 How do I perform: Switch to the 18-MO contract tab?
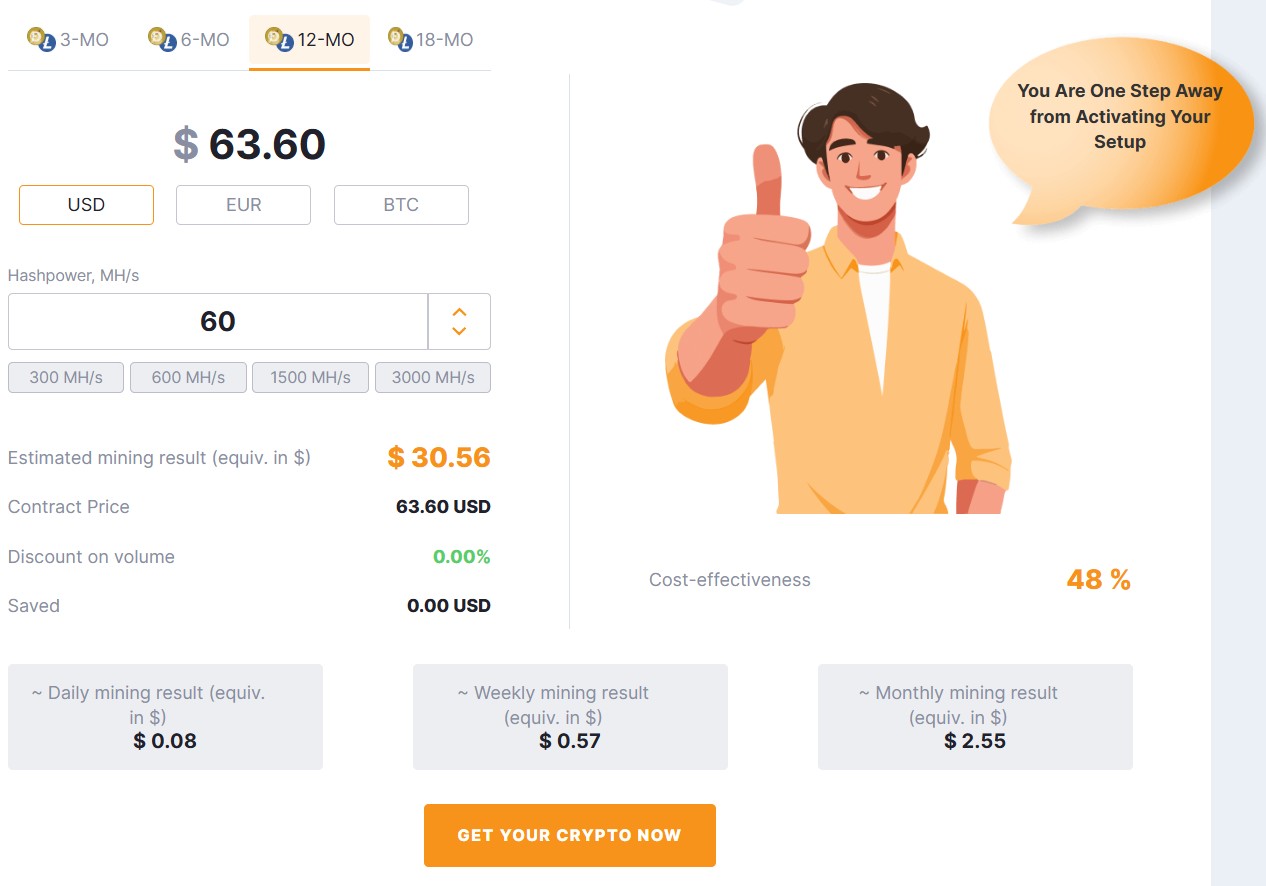[x=431, y=41]
